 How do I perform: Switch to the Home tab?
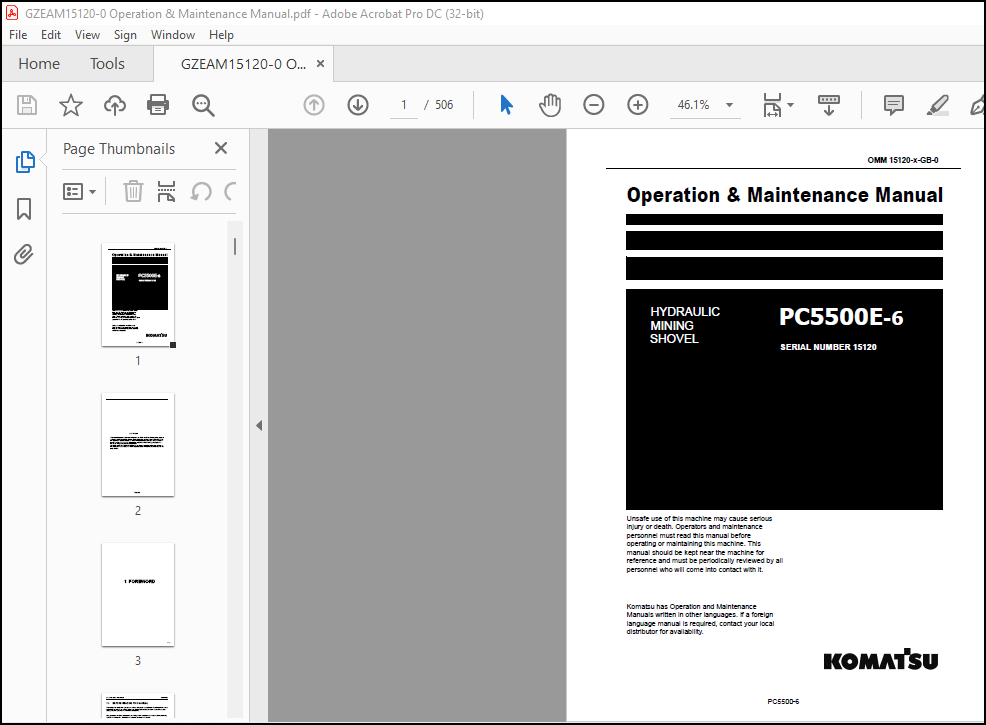[39, 64]
